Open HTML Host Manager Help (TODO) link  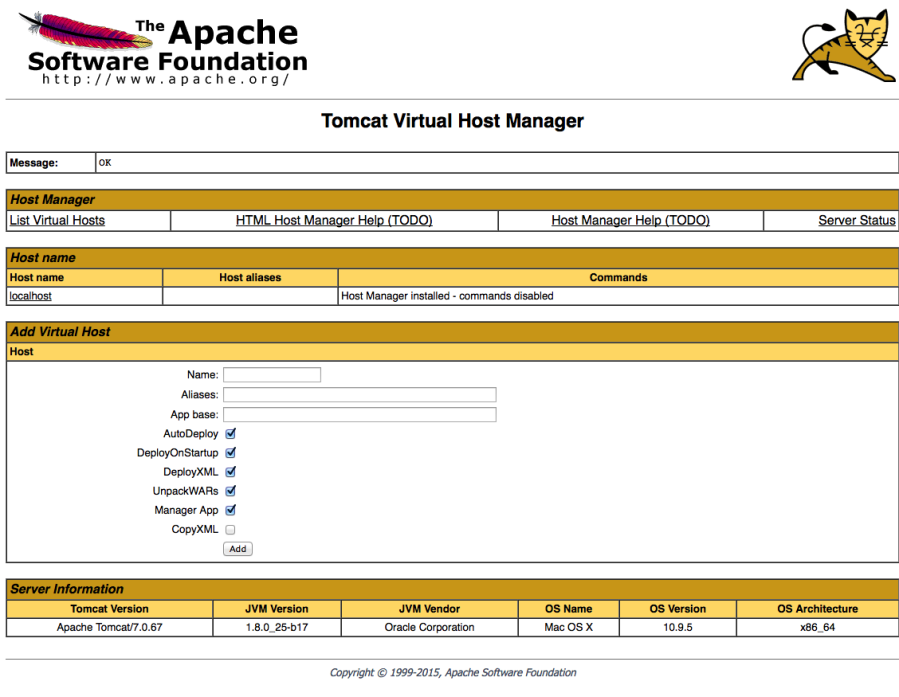click(334, 220)
